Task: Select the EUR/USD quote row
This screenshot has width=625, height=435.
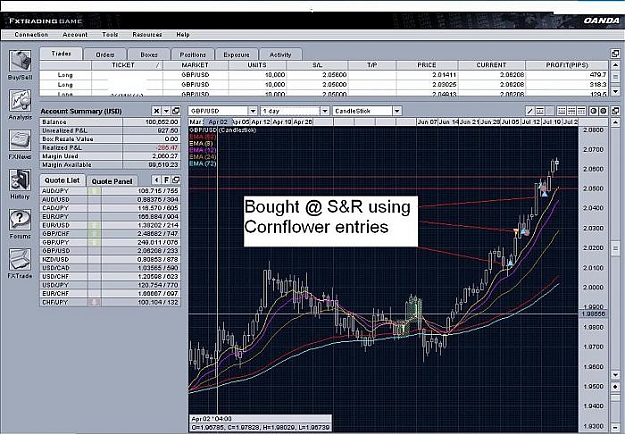Action: pos(110,225)
